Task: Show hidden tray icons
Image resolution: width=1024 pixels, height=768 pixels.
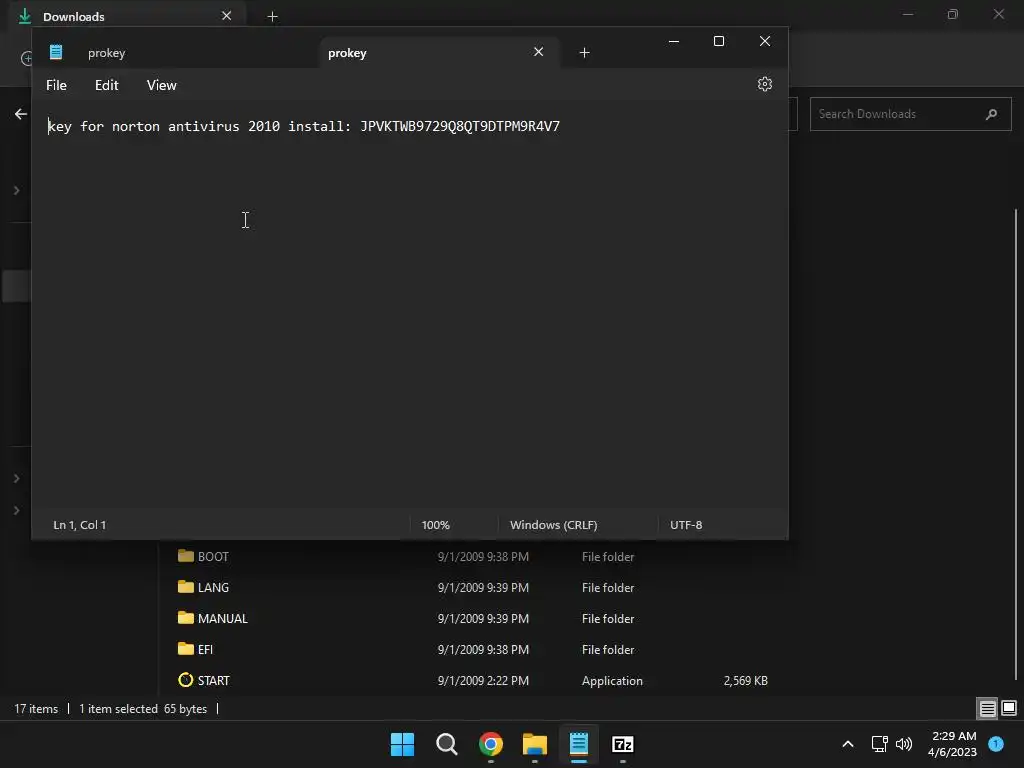Action: coord(848,744)
